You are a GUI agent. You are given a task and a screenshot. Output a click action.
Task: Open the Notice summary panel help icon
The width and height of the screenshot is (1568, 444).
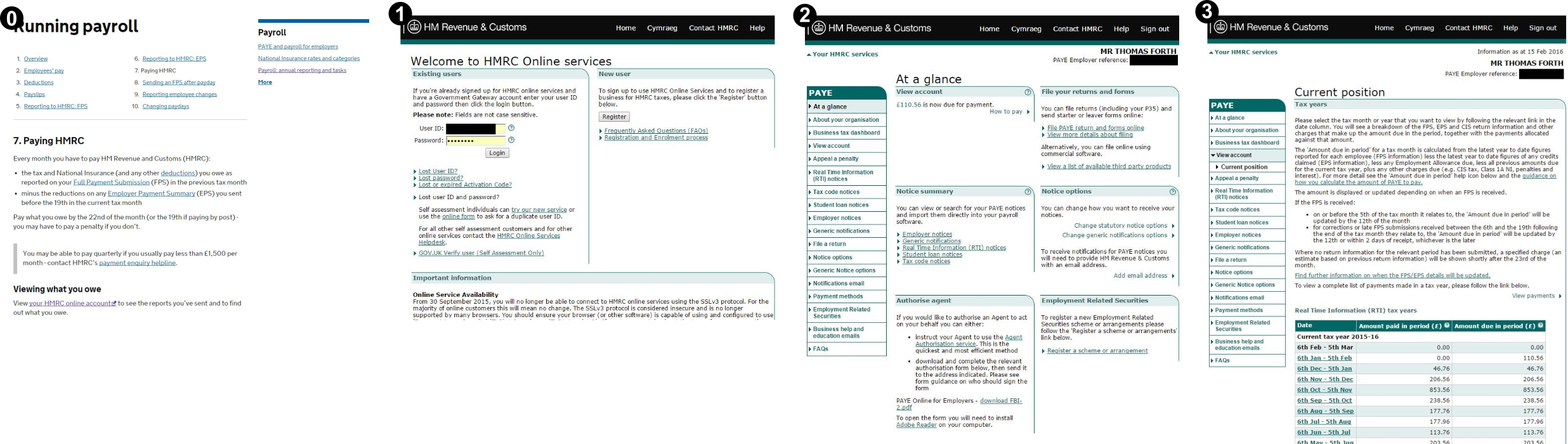point(1028,192)
